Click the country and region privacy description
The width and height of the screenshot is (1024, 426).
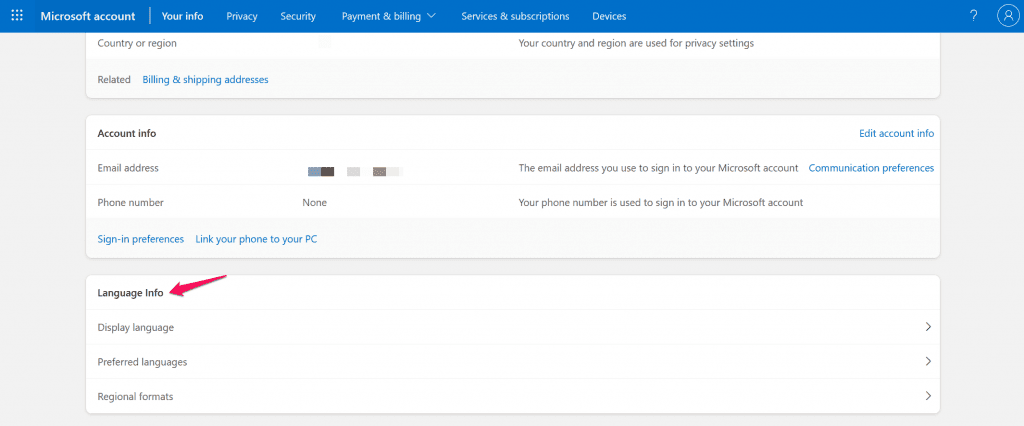coord(636,43)
